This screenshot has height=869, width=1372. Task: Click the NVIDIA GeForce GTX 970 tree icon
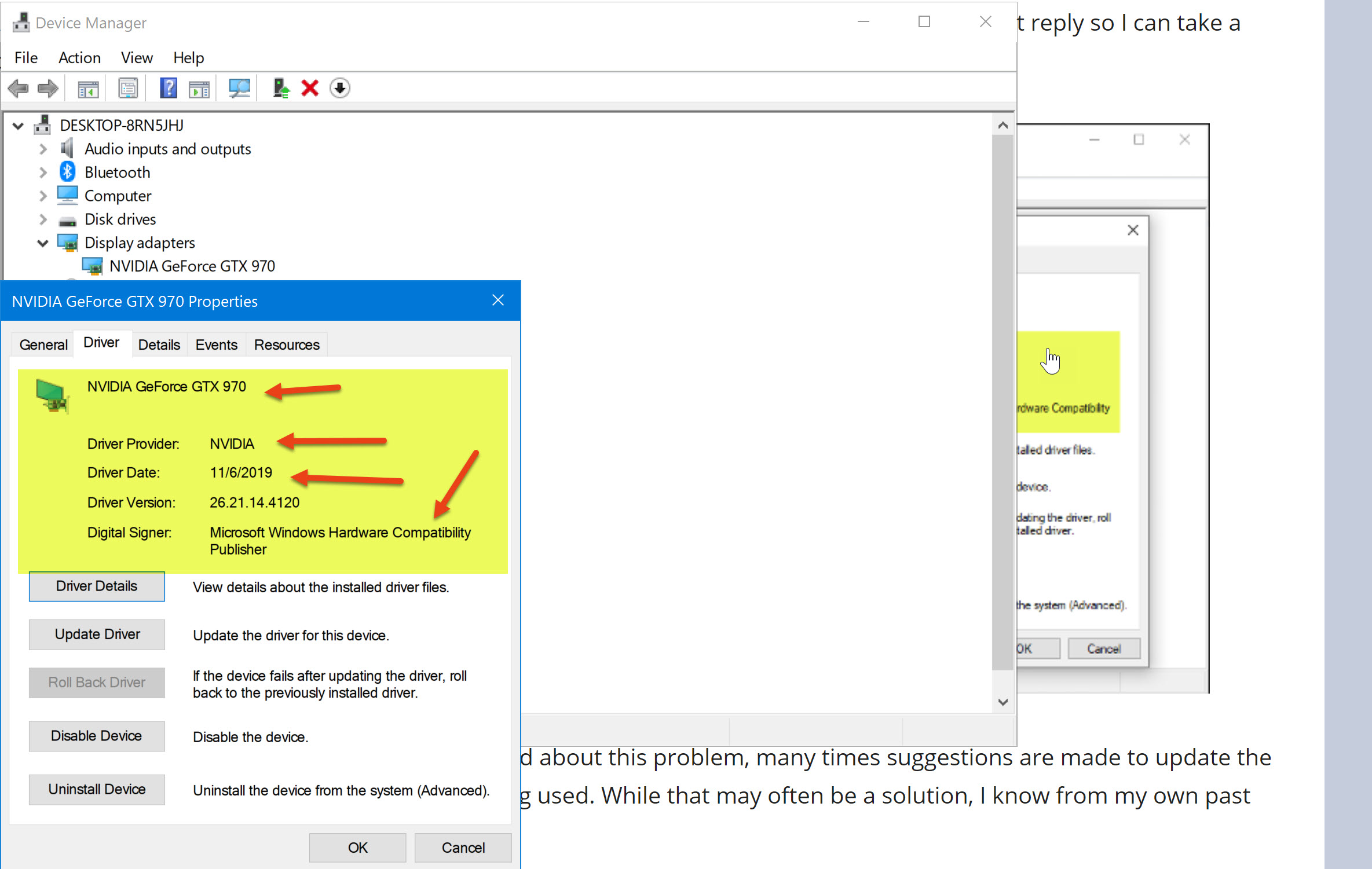(92, 266)
